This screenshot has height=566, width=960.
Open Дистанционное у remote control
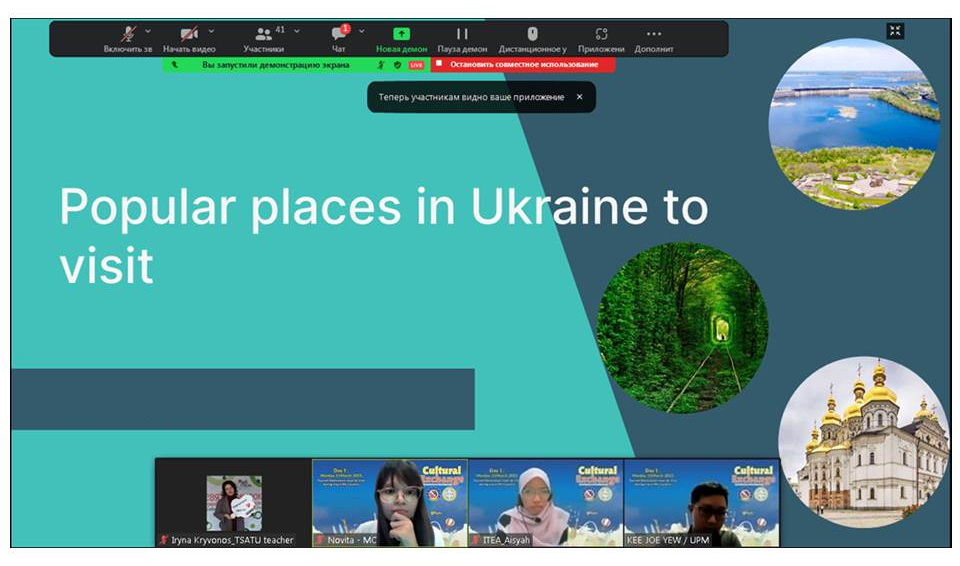tap(533, 39)
